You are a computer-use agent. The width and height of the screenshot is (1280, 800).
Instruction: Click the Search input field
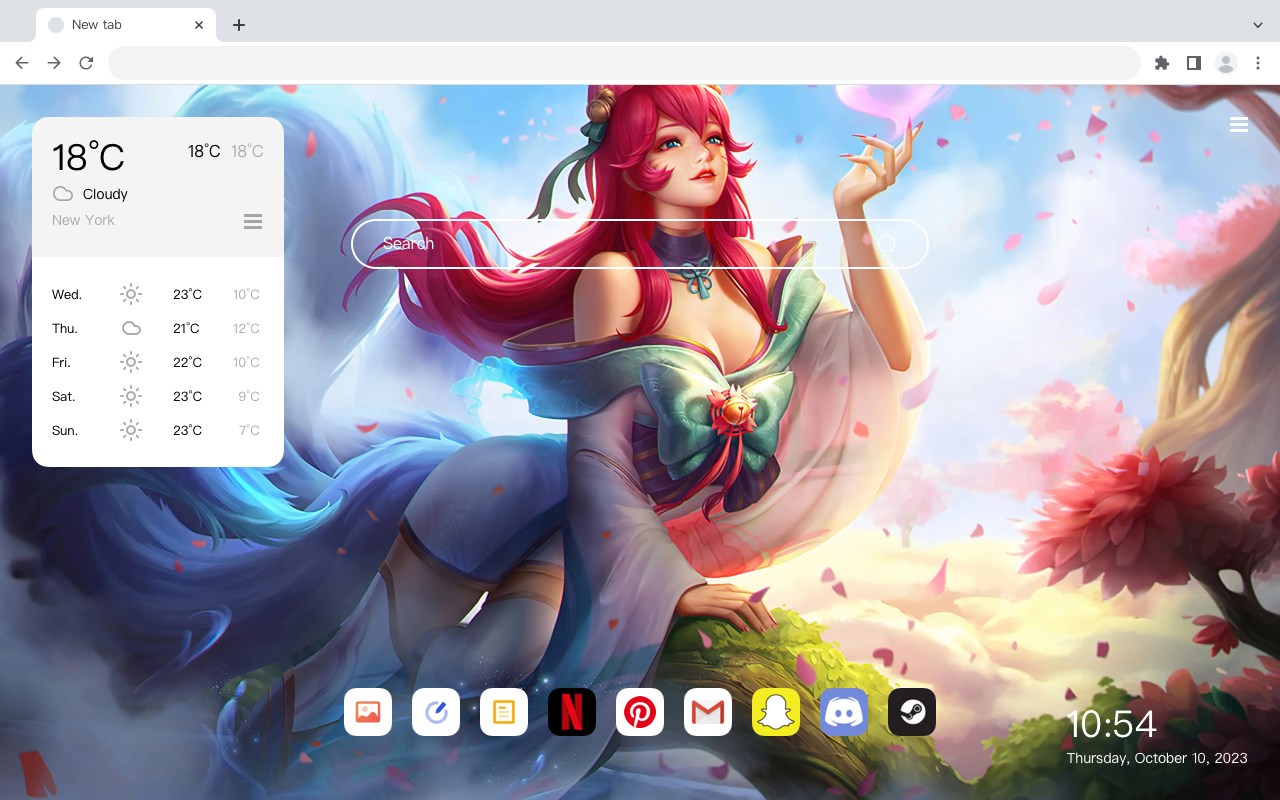tap(640, 244)
